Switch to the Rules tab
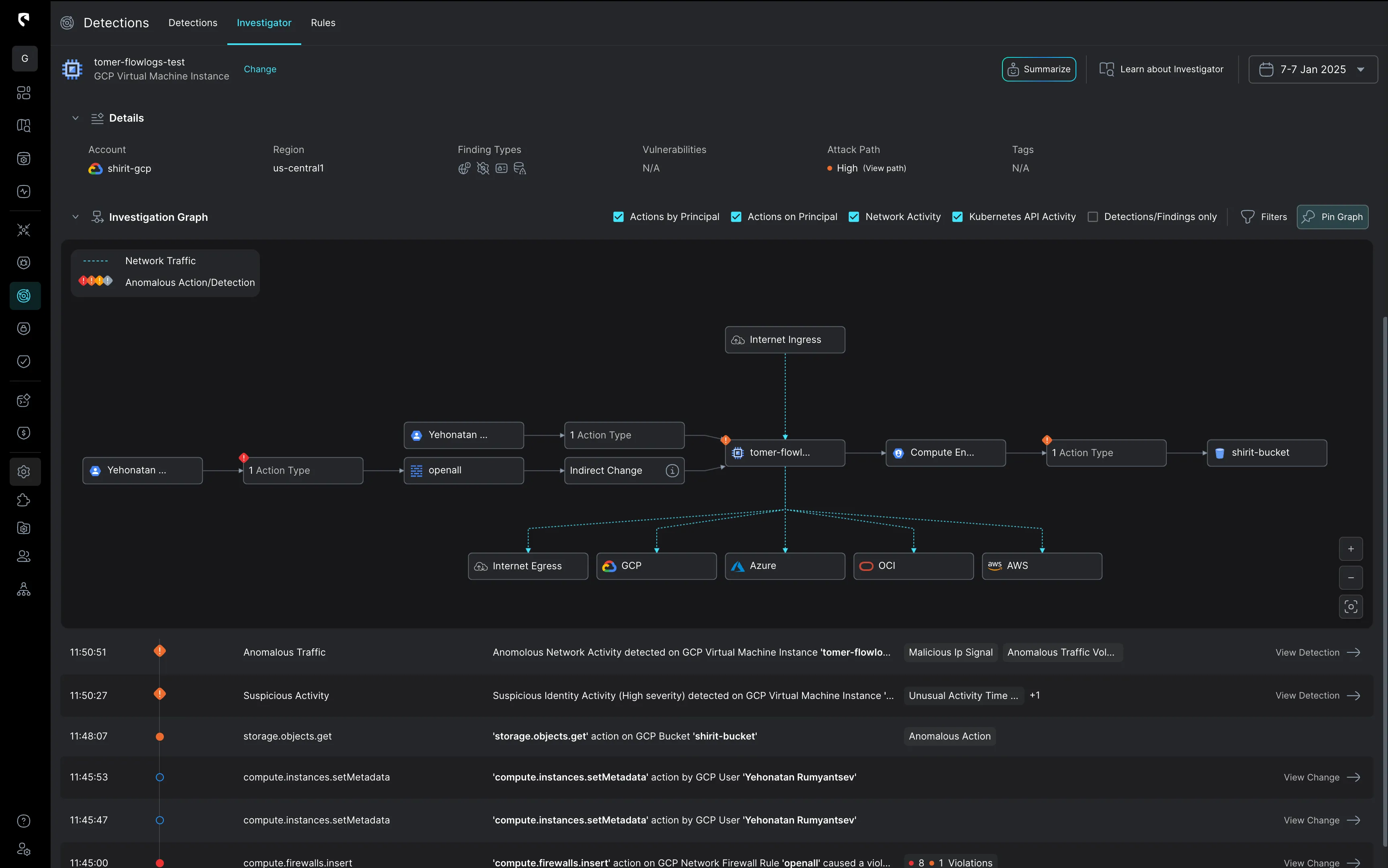Viewport: 1388px width, 868px height. point(323,23)
